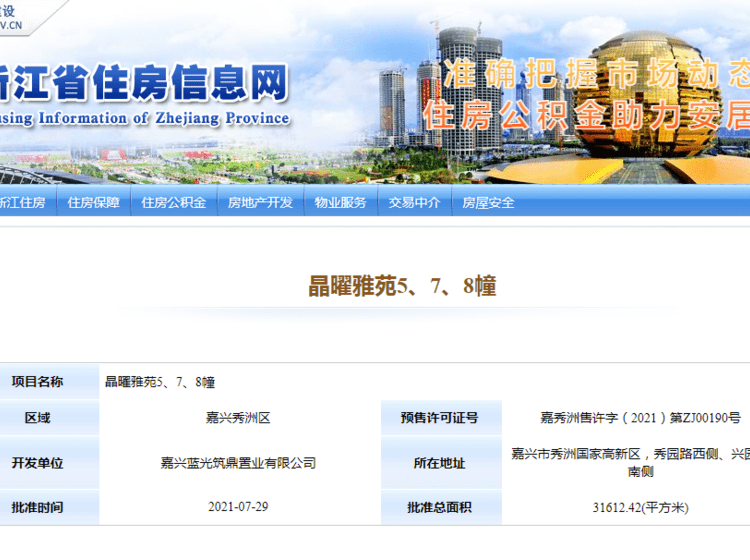This screenshot has width=750, height=560.
Task: Click 物业服务 in the top menu
Action: coord(340,202)
